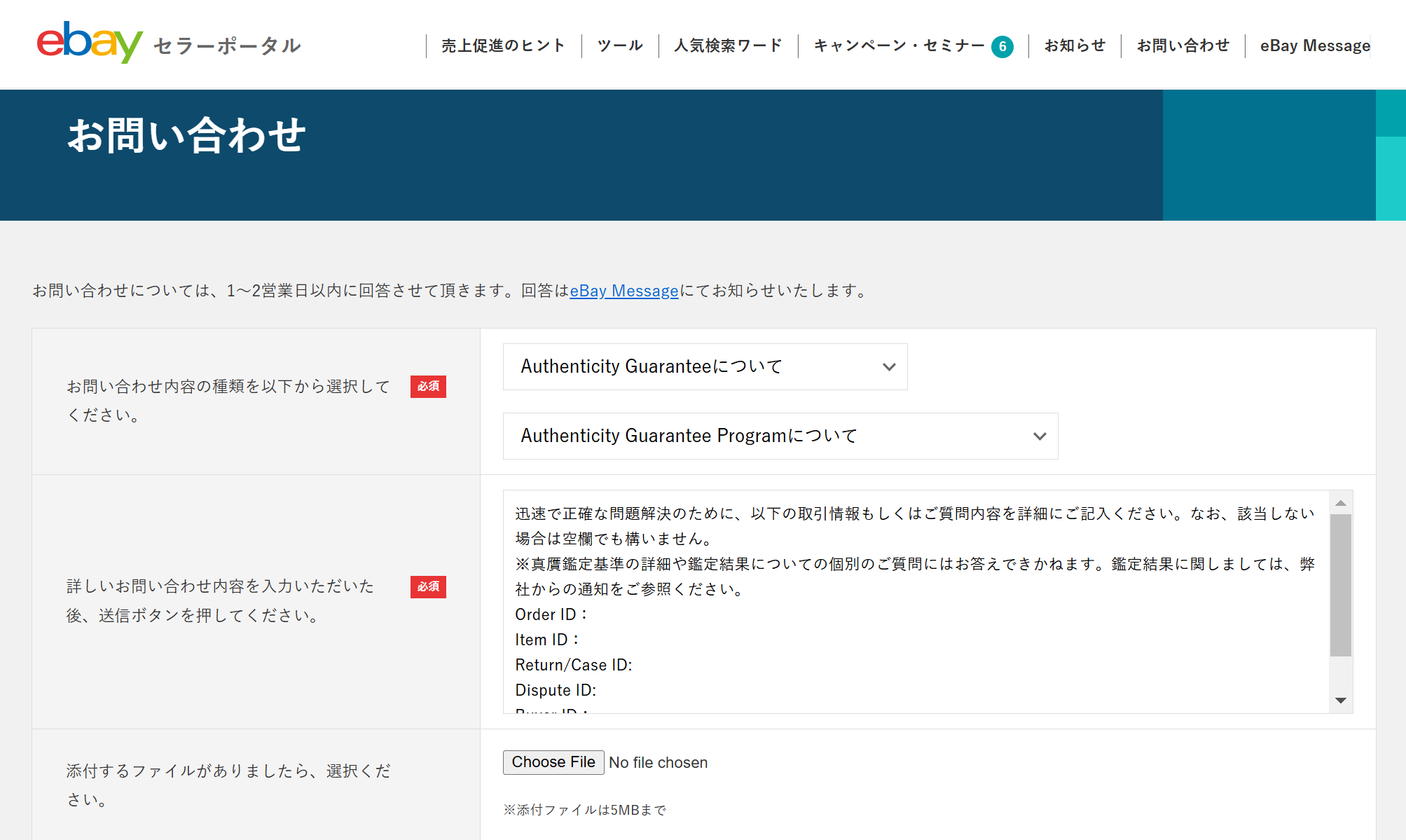Image resolution: width=1406 pixels, height=840 pixels.
Task: Click inside the inquiry details text area
Action: (x=916, y=601)
